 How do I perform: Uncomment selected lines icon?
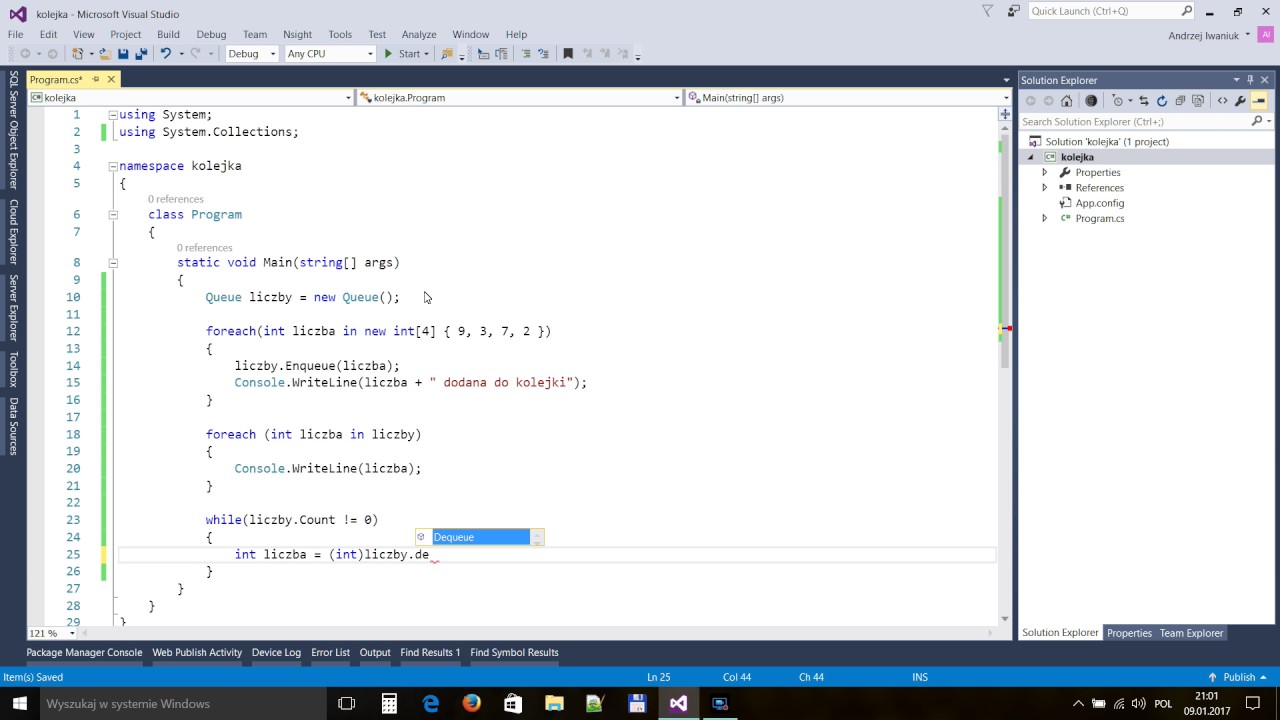543,54
